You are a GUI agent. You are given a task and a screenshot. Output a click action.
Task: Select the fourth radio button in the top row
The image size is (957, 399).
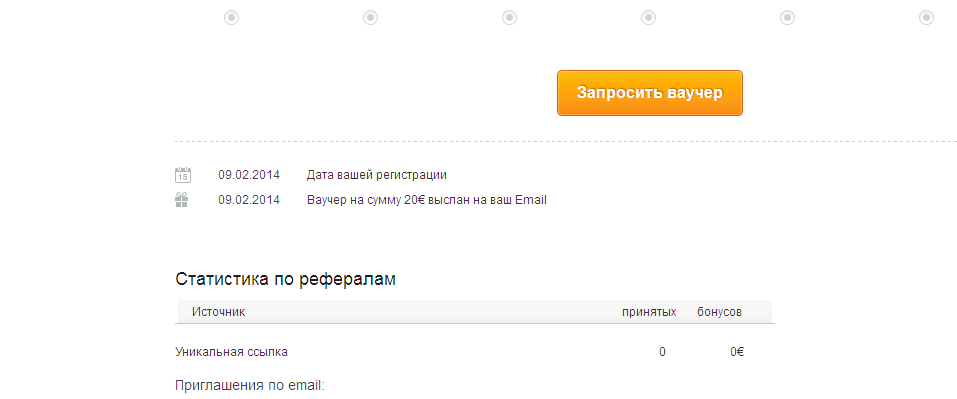[648, 18]
